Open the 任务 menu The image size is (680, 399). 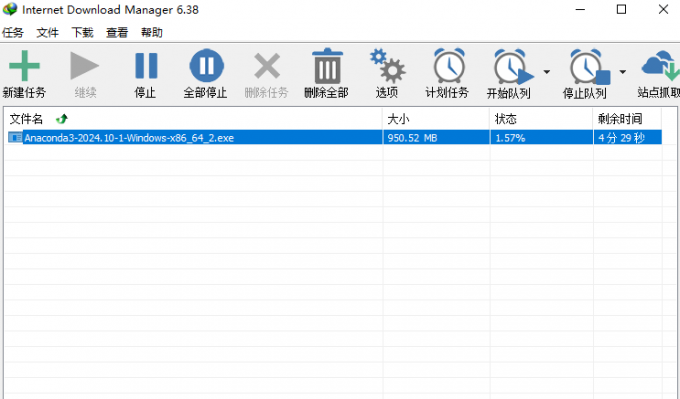tap(13, 33)
